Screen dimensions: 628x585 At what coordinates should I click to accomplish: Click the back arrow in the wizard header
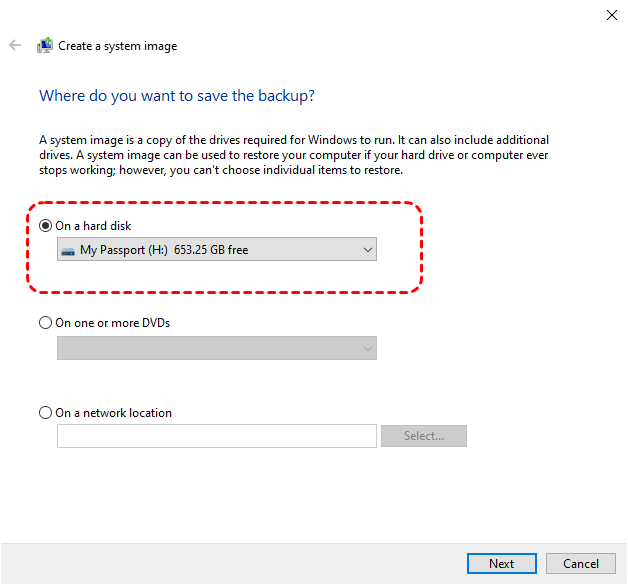(15, 46)
